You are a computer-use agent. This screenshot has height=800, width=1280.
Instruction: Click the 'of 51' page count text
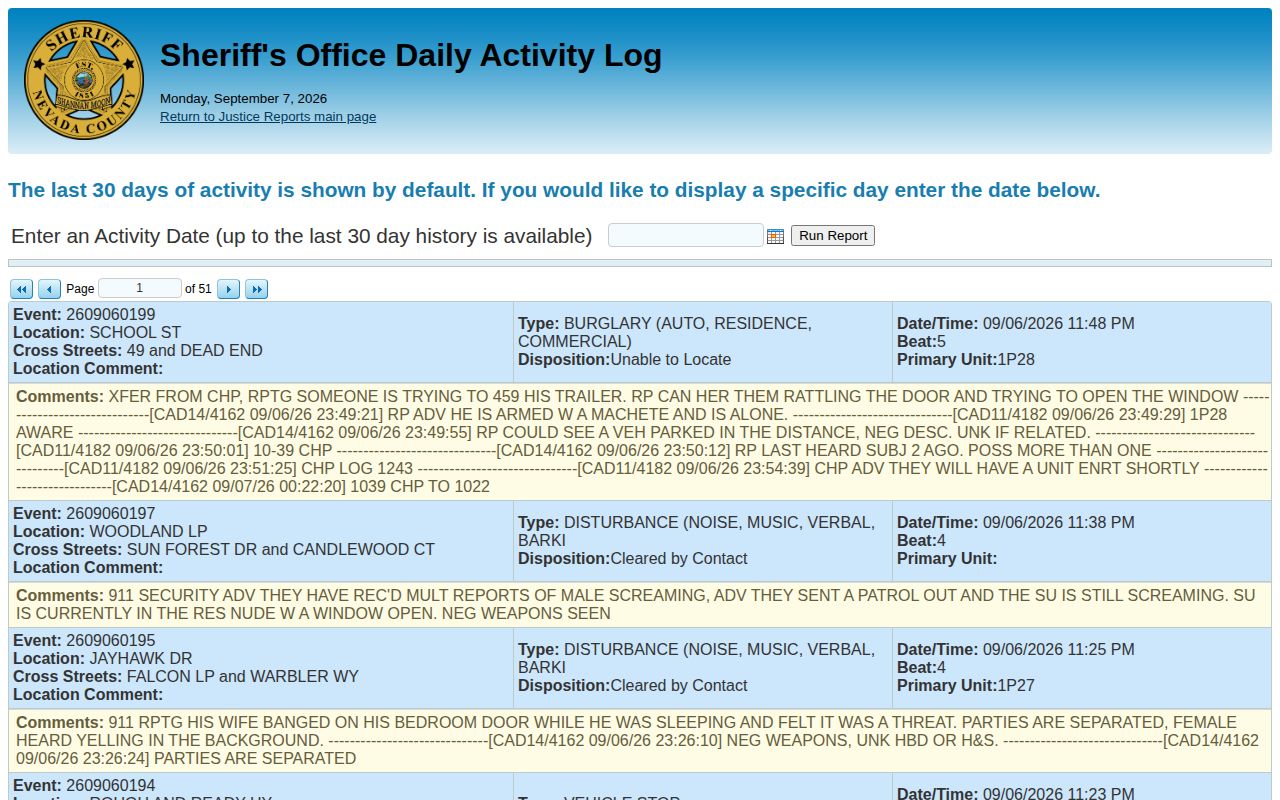pyautogui.click(x=198, y=289)
